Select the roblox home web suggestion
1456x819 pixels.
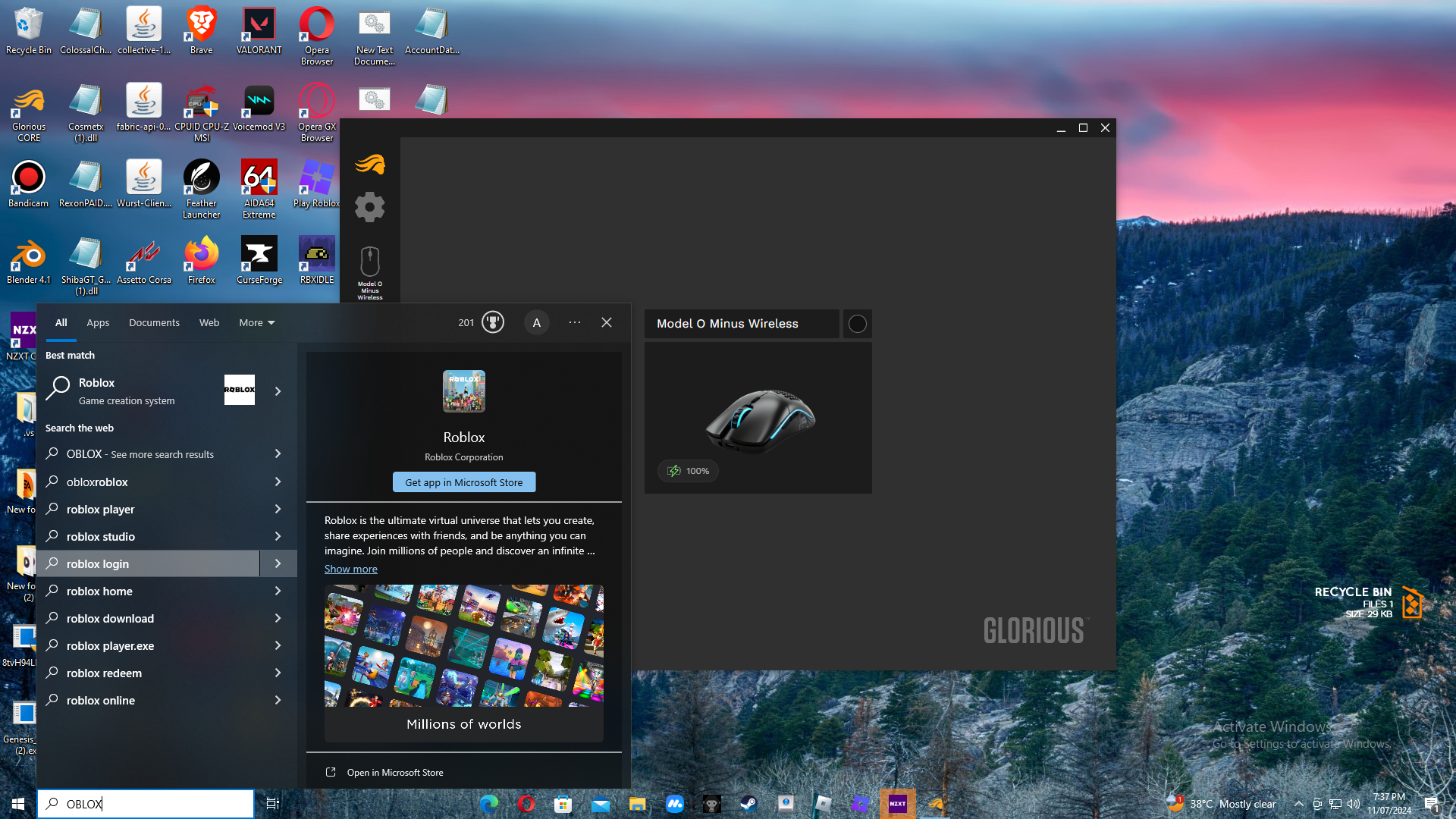coord(148,591)
